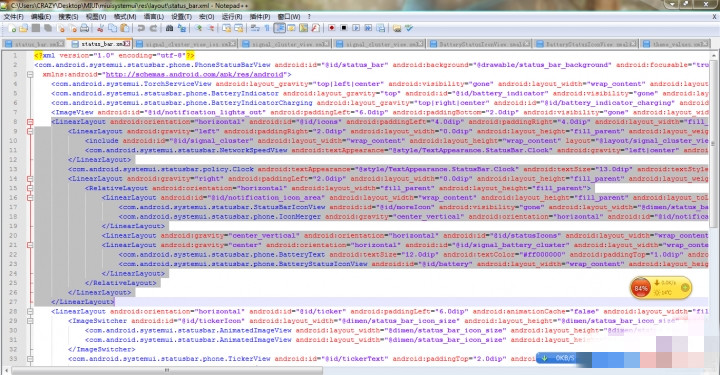Image resolution: width=720 pixels, height=375 pixels.
Task: Create a new file with the New icon
Action: point(12,28)
